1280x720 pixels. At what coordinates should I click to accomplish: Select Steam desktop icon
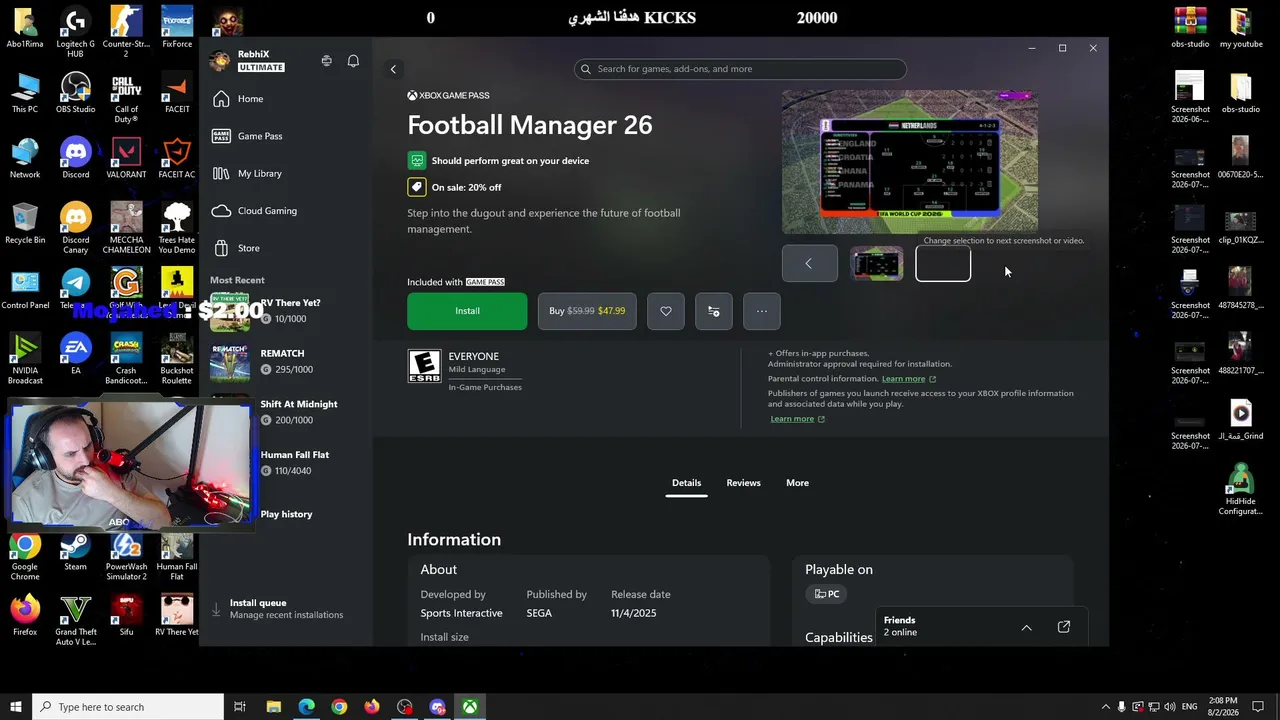[x=76, y=551]
